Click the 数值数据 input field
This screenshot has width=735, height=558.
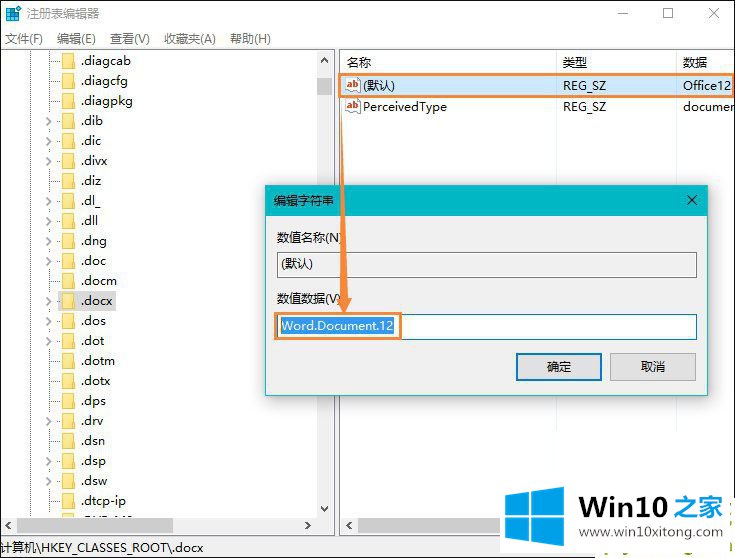(487, 326)
